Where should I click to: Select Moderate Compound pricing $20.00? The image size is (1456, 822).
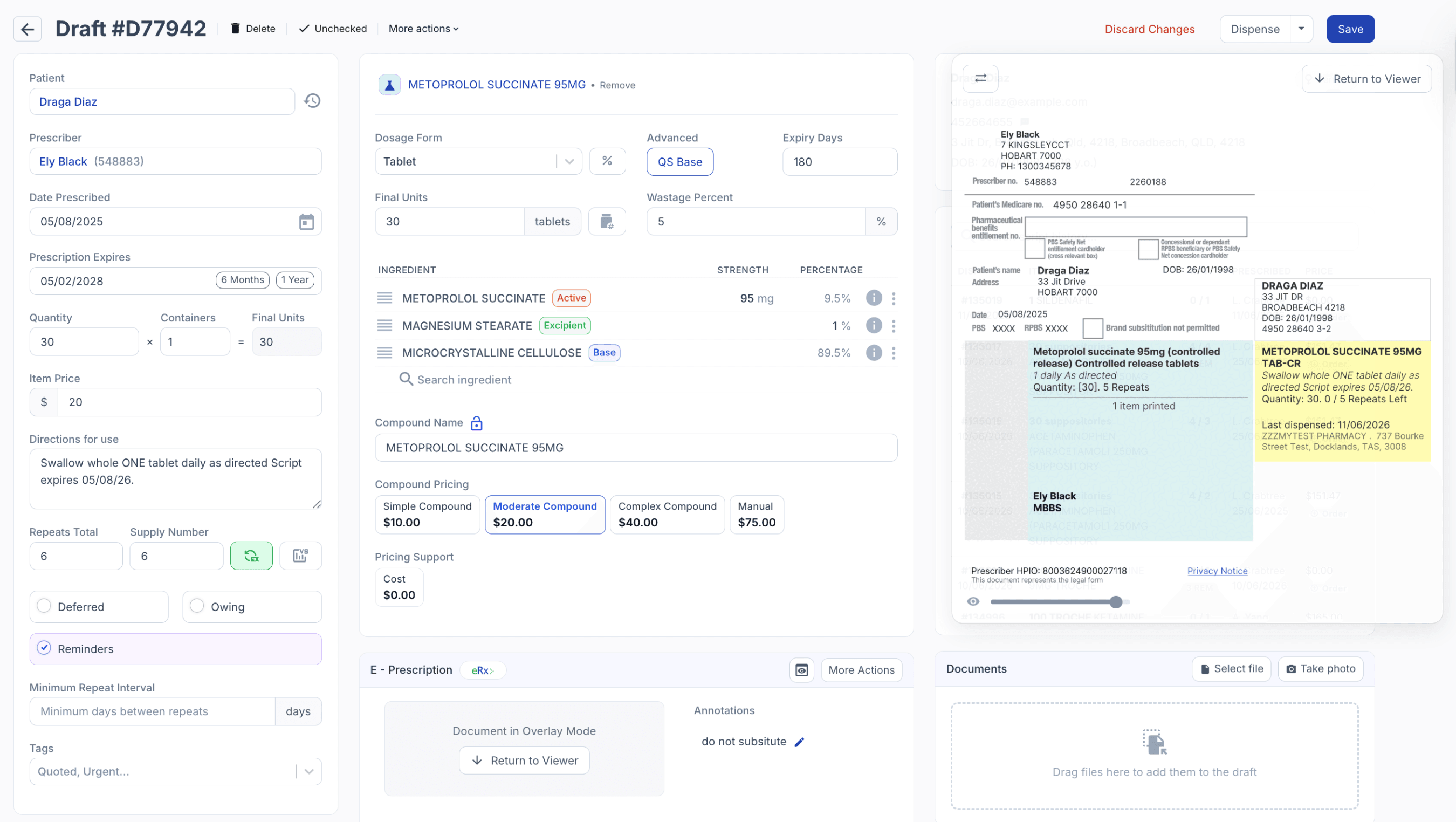pos(545,515)
